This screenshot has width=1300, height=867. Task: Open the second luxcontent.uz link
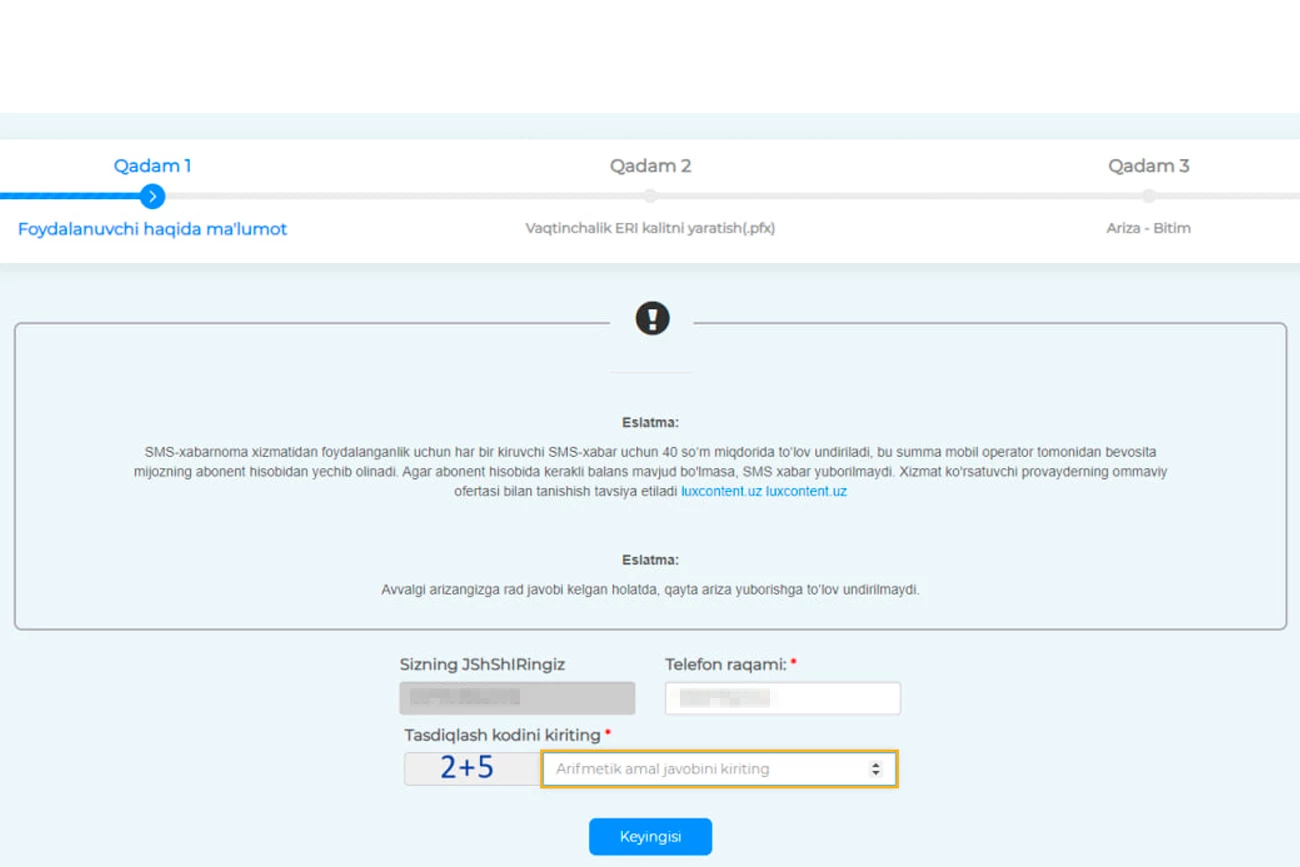[806, 491]
